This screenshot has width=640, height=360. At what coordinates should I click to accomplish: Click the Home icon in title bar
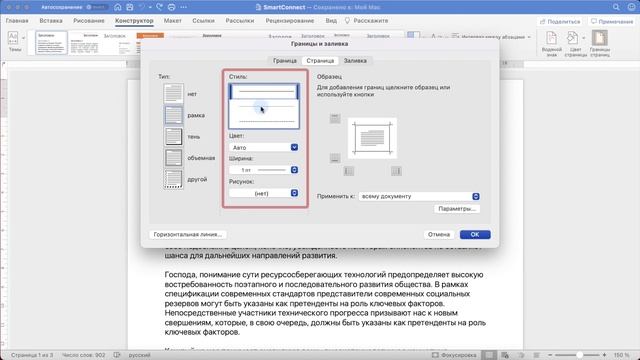pyautogui.click(x=118, y=7)
